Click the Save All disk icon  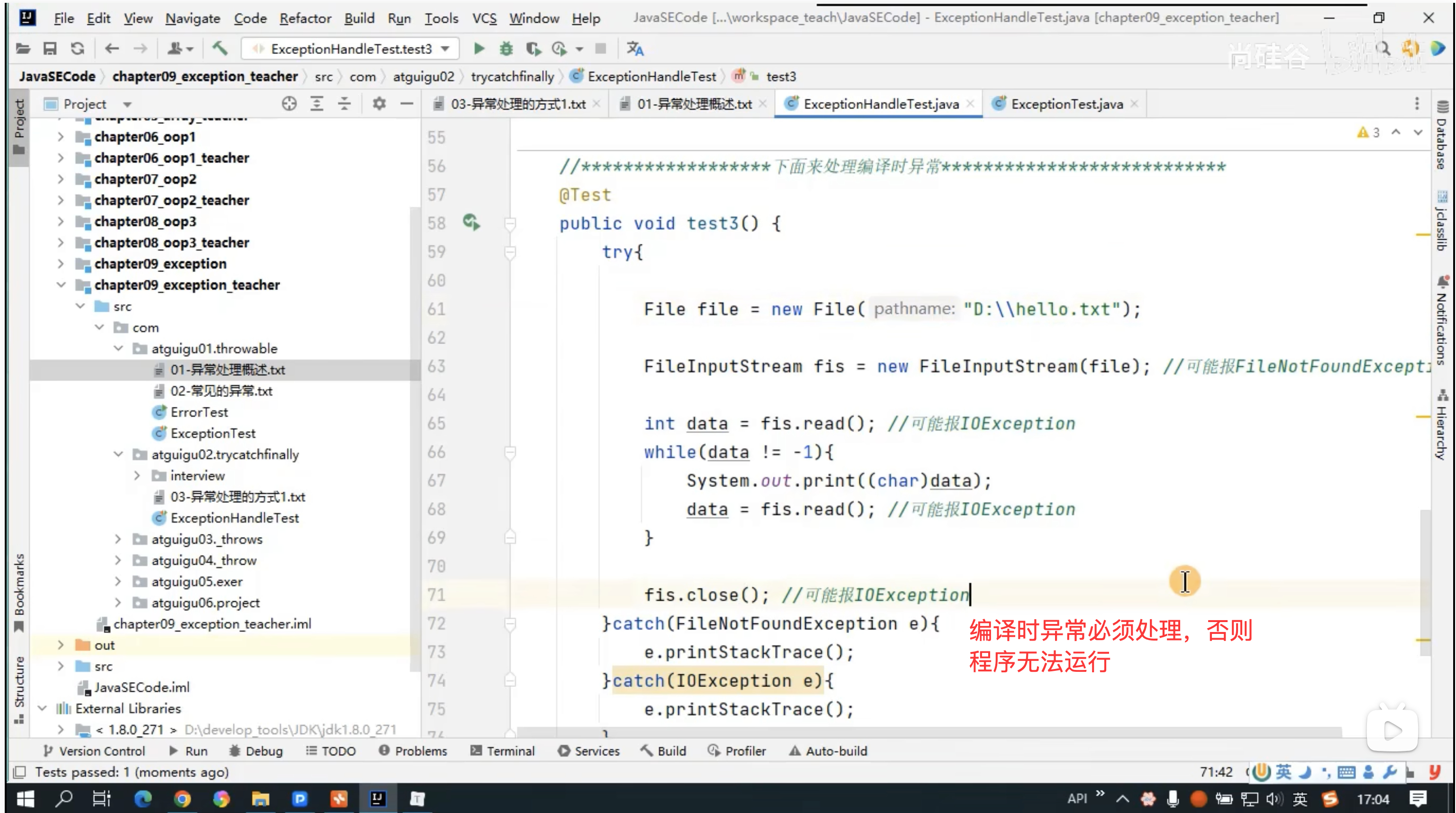tap(50, 49)
